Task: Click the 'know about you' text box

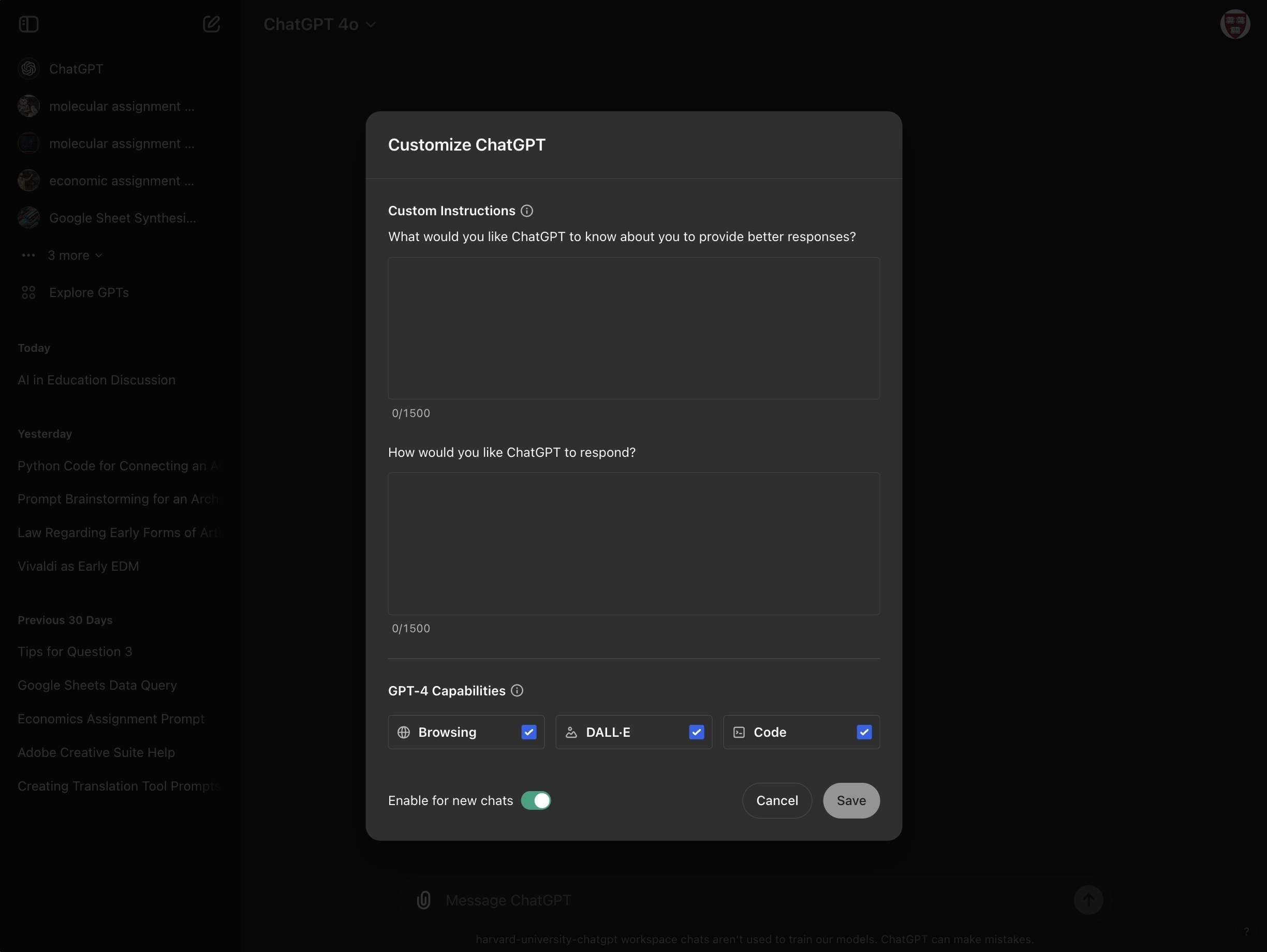Action: (634, 328)
